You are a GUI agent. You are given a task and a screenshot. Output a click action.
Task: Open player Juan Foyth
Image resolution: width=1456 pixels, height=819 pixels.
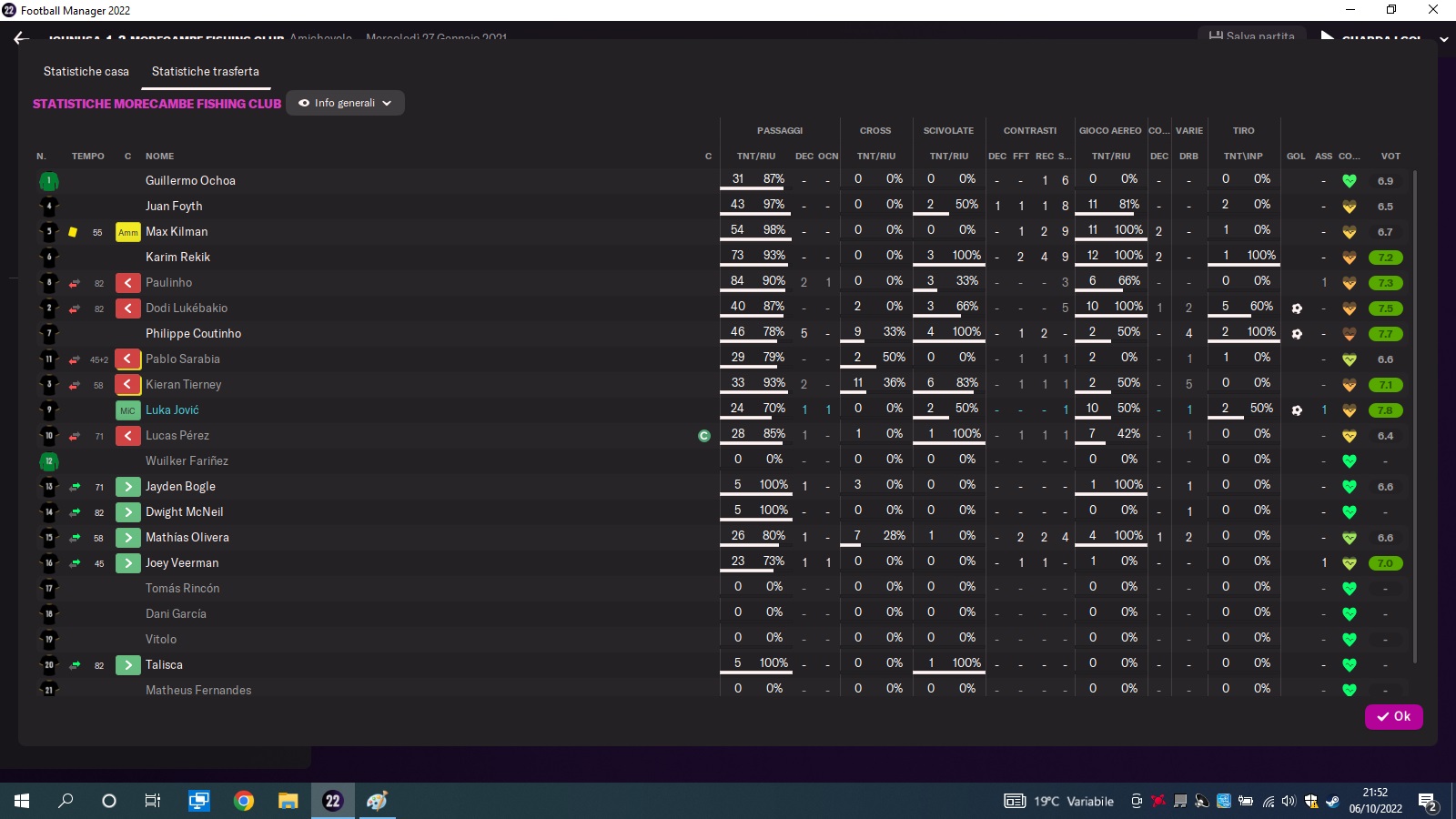pos(174,206)
